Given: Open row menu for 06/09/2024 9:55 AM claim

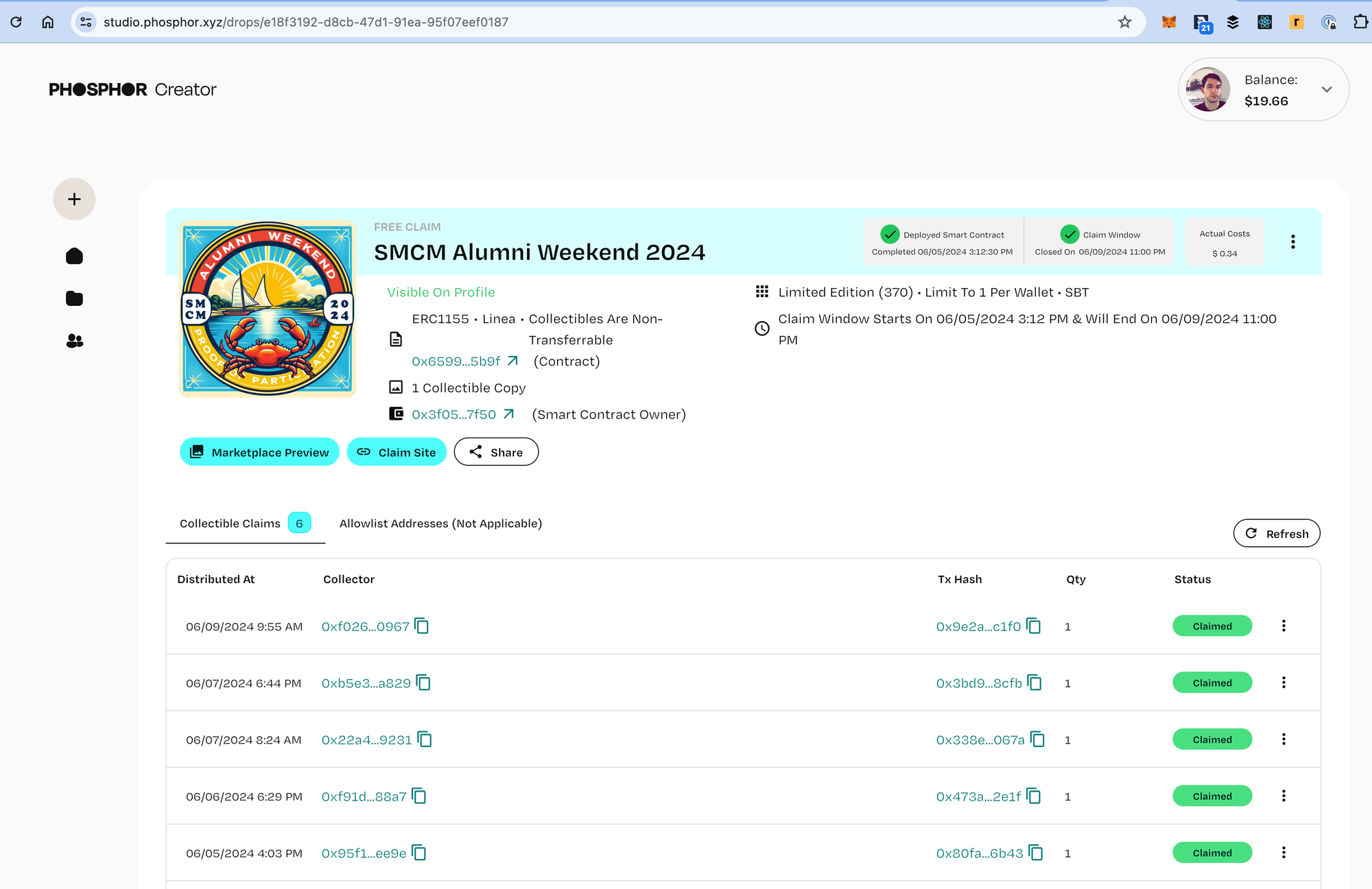Looking at the screenshot, I should pyautogui.click(x=1284, y=626).
